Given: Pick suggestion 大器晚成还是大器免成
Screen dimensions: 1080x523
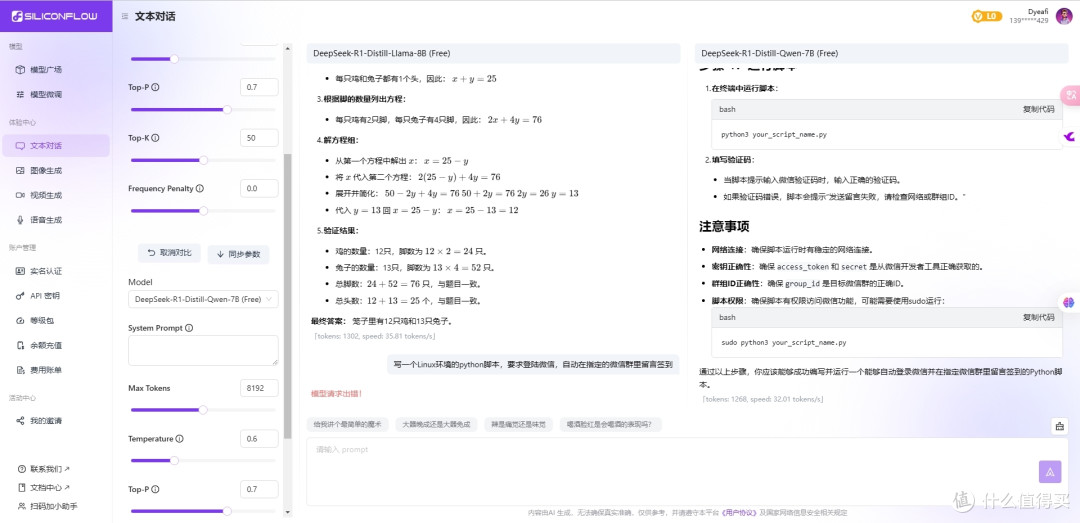Looking at the screenshot, I should [437, 424].
